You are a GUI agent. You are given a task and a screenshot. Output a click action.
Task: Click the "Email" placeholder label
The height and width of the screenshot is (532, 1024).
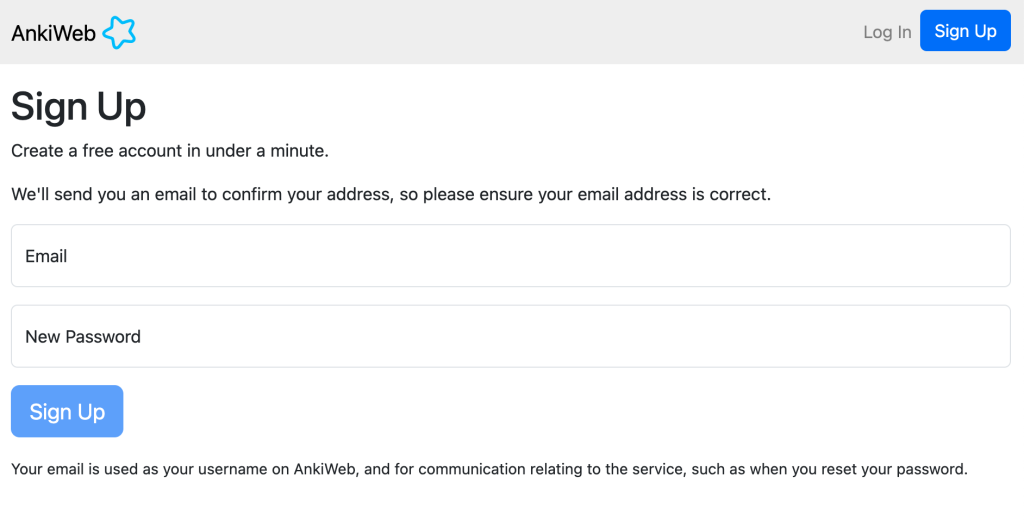pyautogui.click(x=46, y=256)
